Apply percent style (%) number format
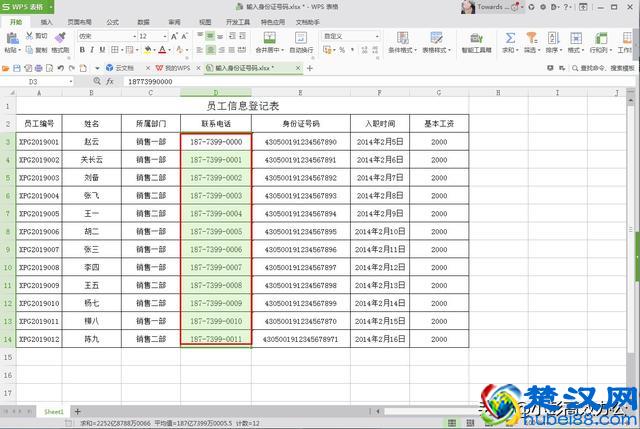Image resolution: width=640 pixels, height=429 pixels. [x=342, y=50]
